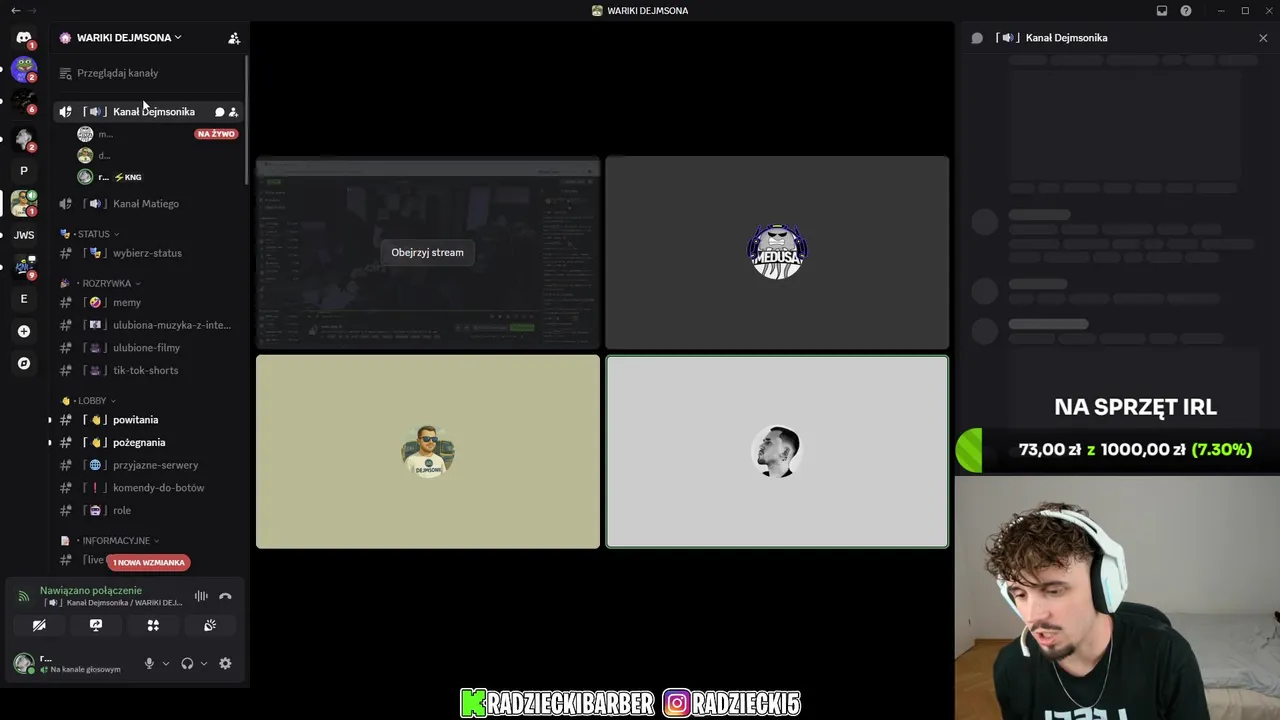Screen dimensions: 1280x720
Task: Click the noise suppression waveform icon
Action: pos(201,596)
